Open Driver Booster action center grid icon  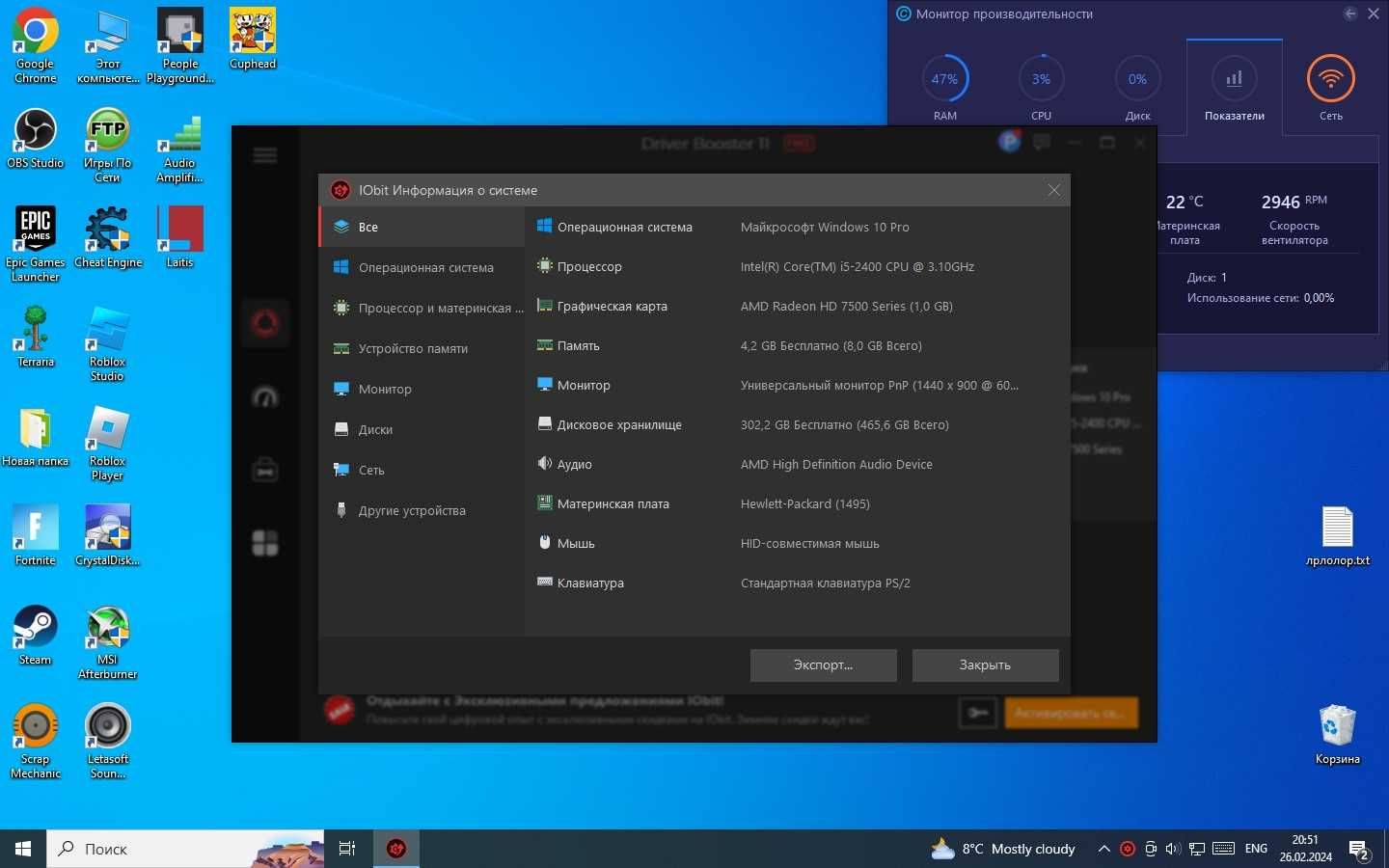(265, 543)
